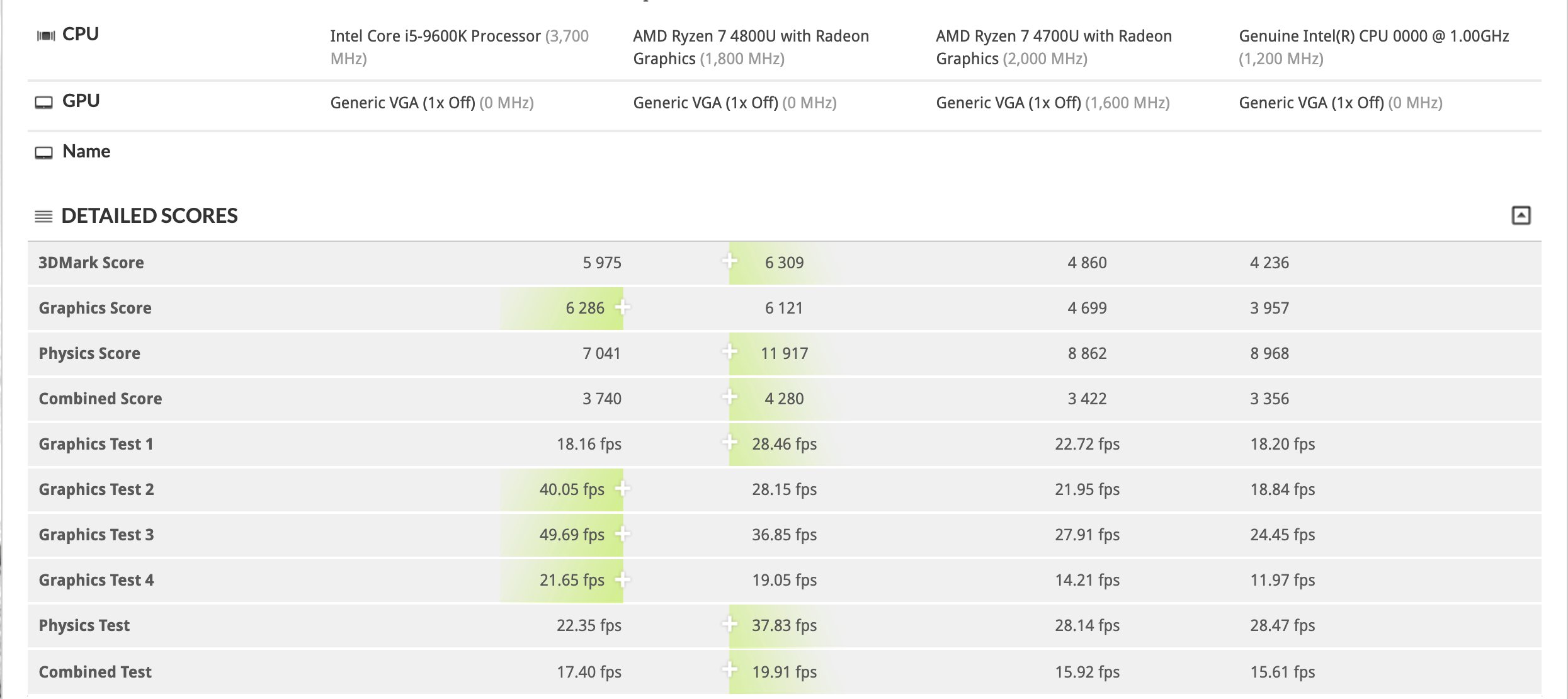The width and height of the screenshot is (1568, 699).
Task: Click the Name row monitor icon
Action: (43, 153)
